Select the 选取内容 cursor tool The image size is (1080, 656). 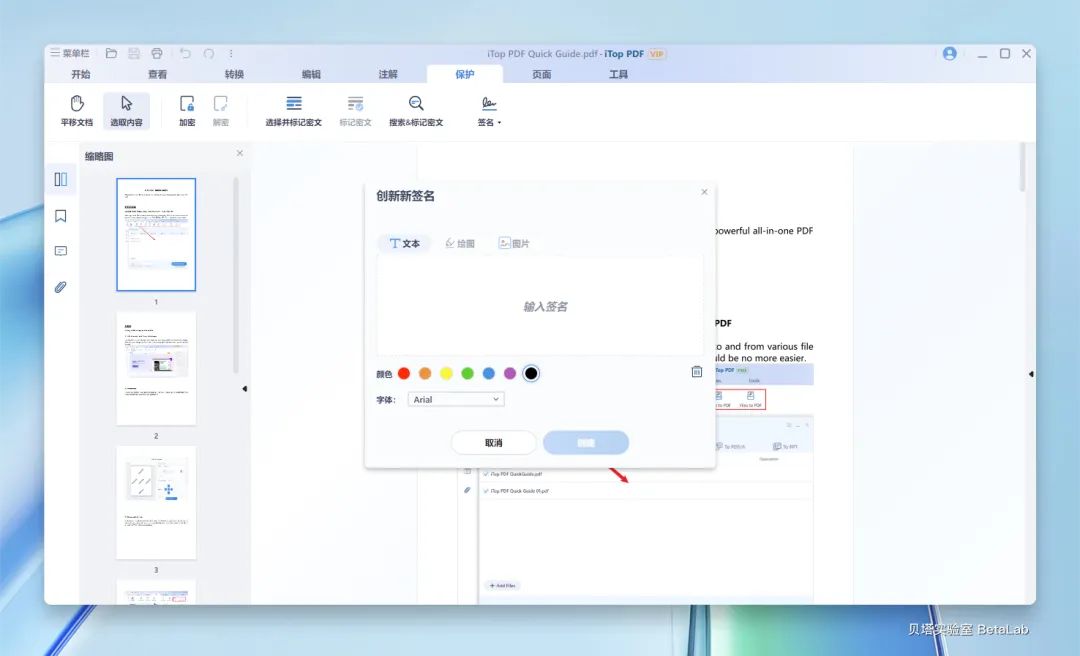126,111
